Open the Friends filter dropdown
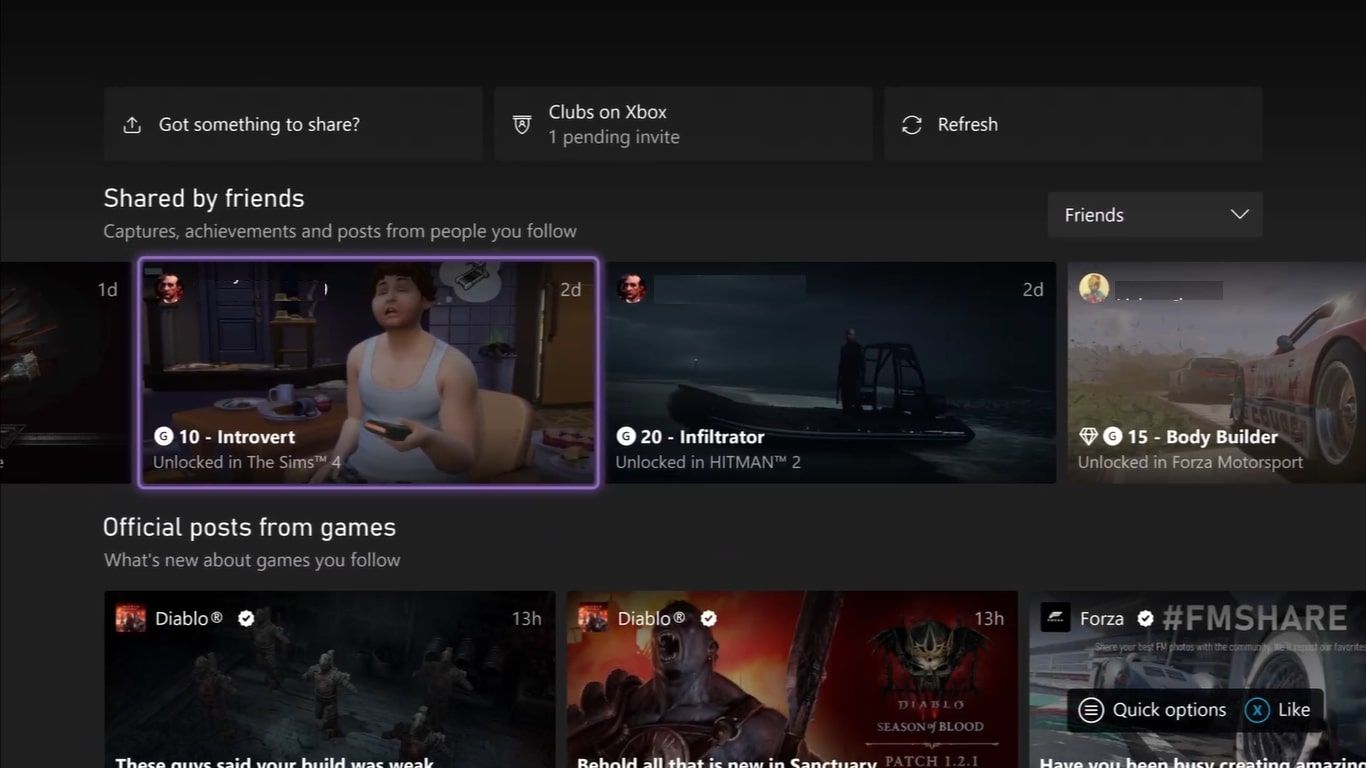 pos(1155,215)
